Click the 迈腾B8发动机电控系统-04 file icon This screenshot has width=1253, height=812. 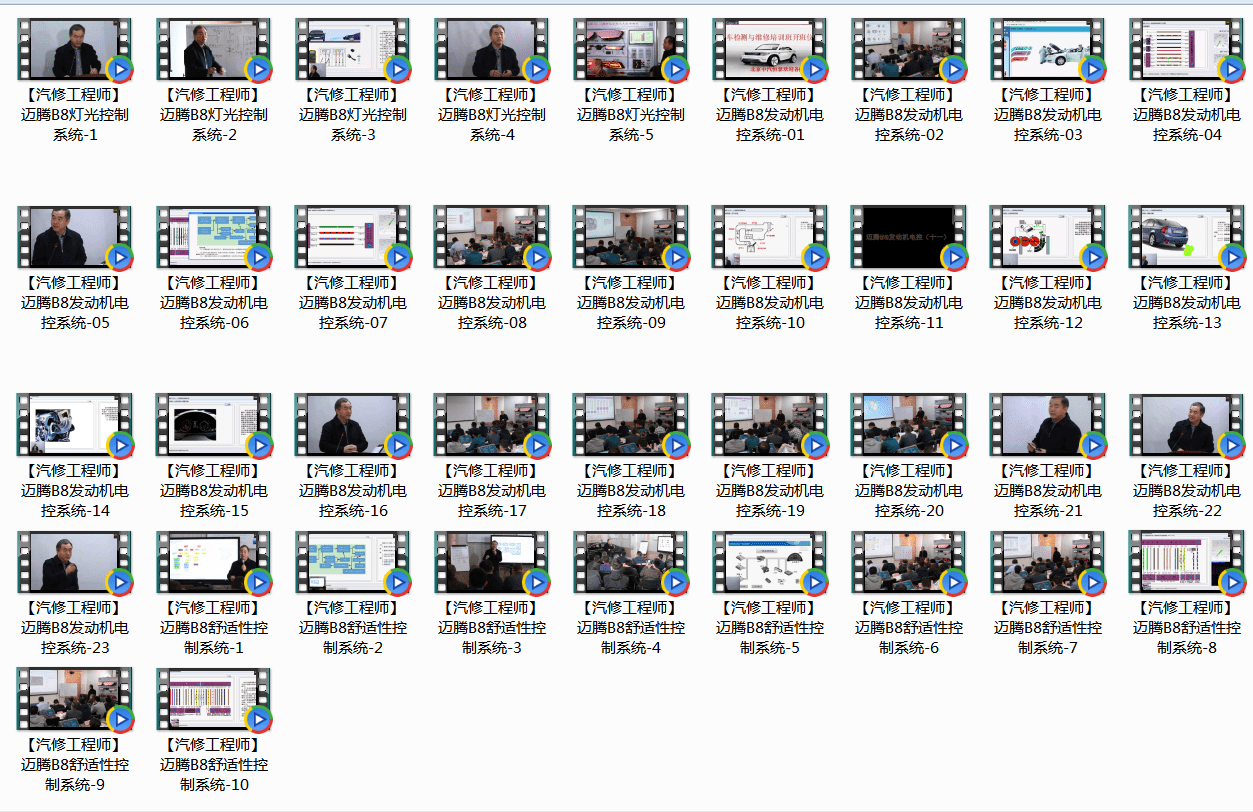(x=1186, y=49)
